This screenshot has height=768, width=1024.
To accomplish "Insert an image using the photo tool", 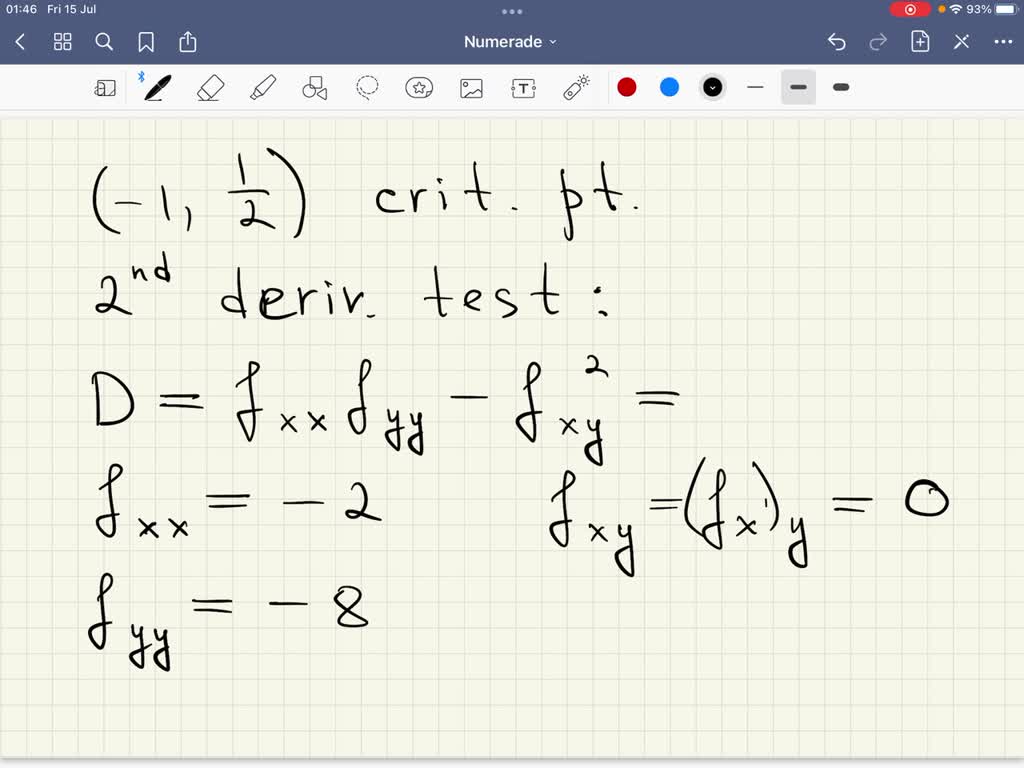I will point(471,87).
